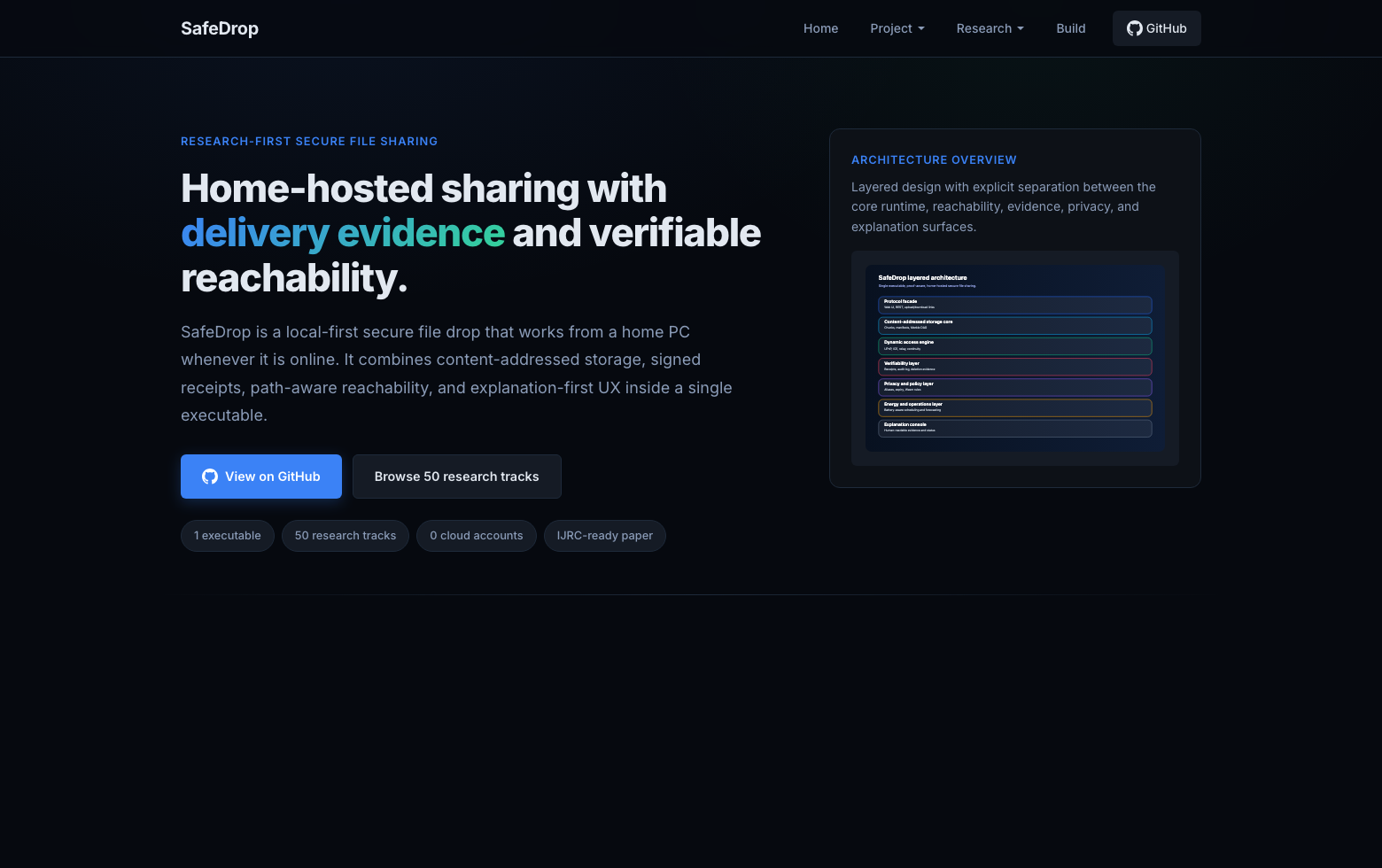Open the Build page
1382x868 pixels.
coord(1070,27)
